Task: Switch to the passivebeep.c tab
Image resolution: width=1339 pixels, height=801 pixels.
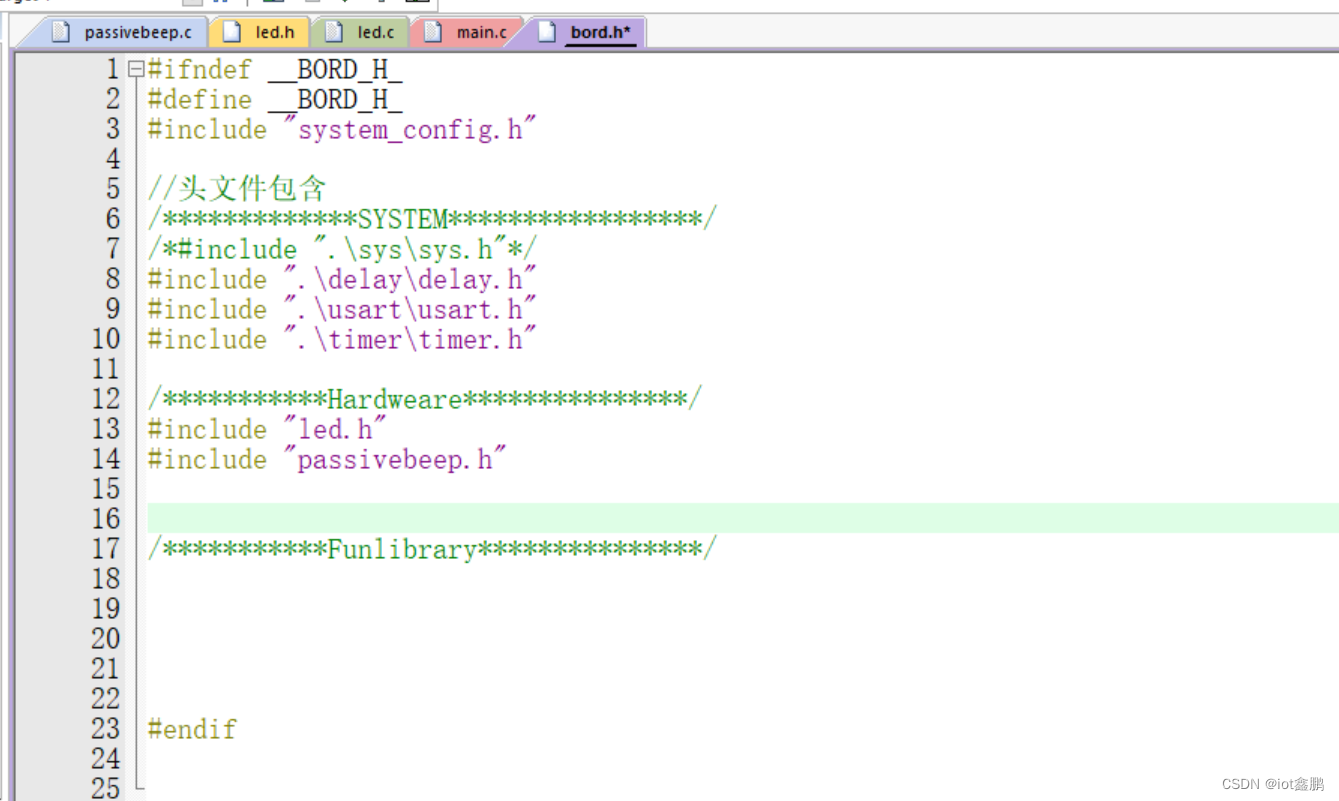Action: coord(123,32)
